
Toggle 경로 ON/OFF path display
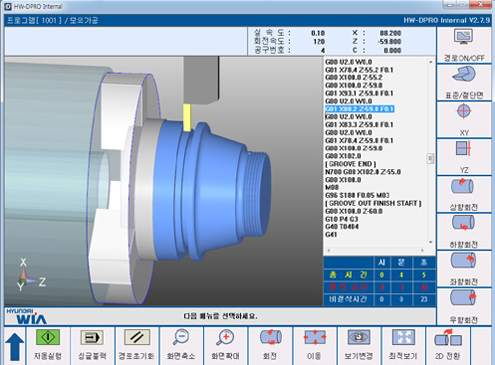(x=463, y=37)
